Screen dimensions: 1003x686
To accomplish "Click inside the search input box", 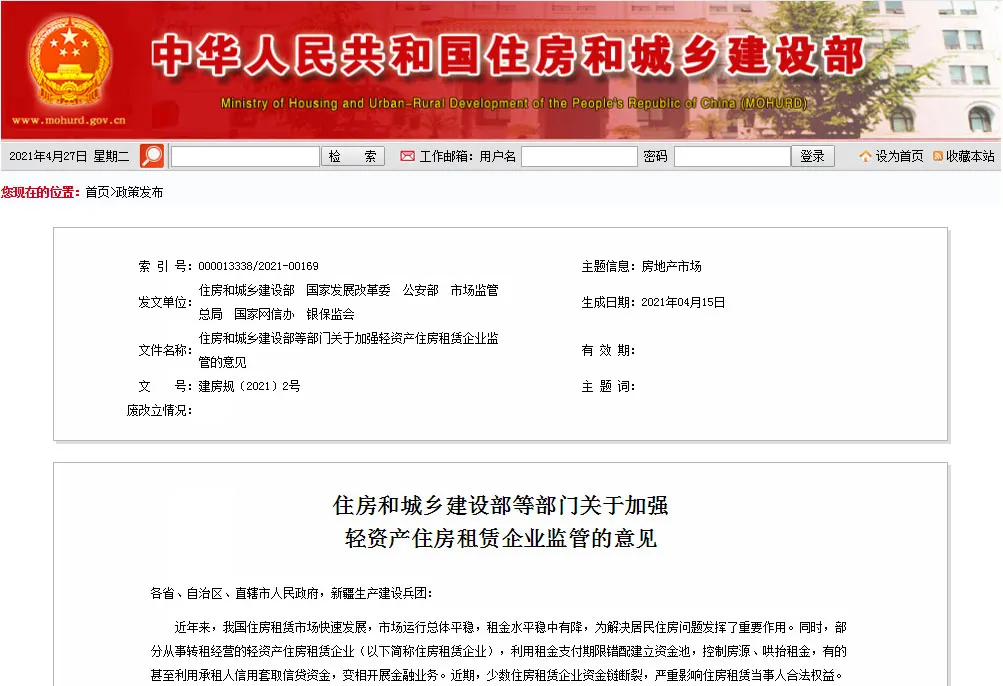I will click(x=243, y=155).
